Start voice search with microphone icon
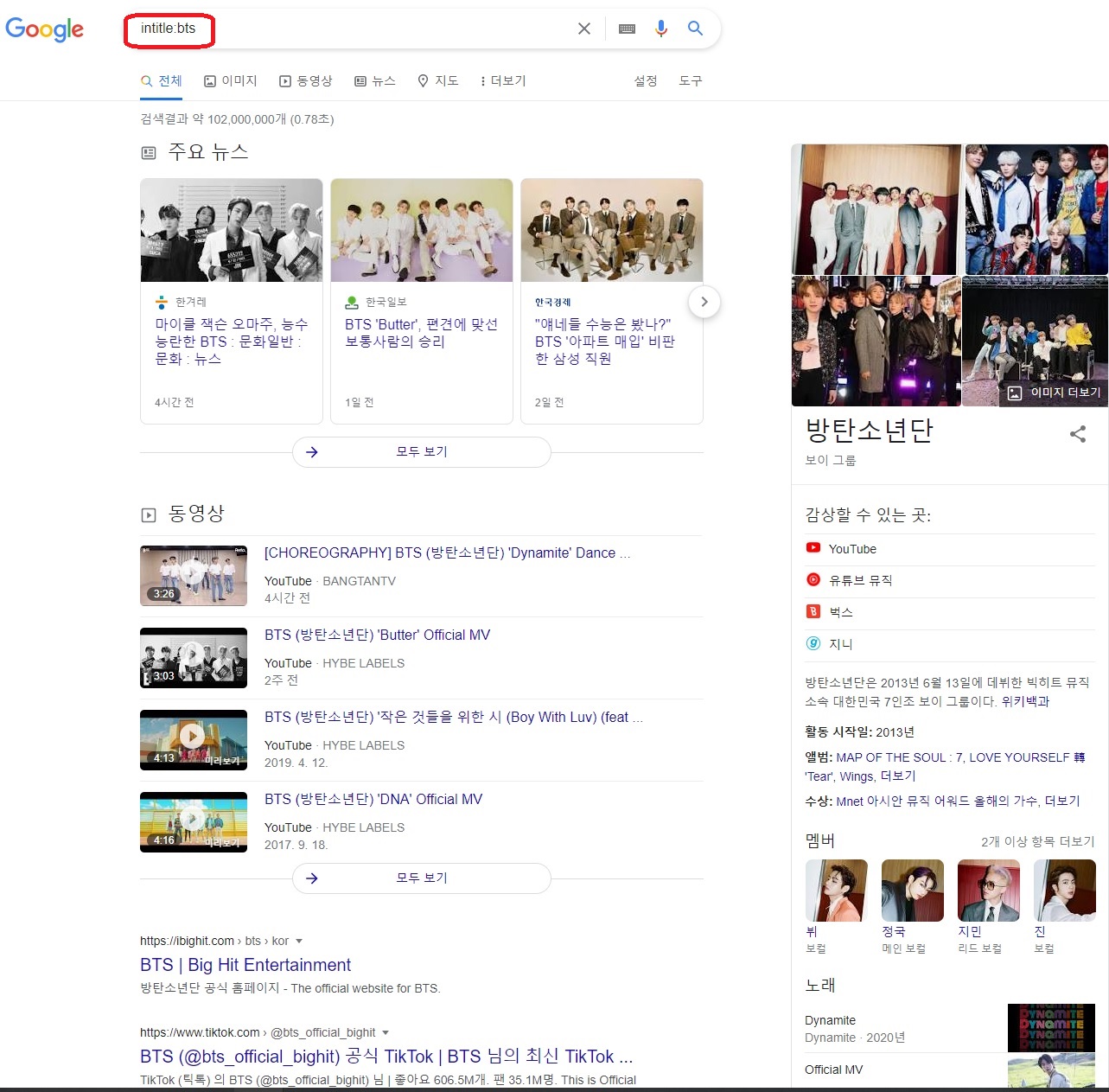 pos(661,29)
